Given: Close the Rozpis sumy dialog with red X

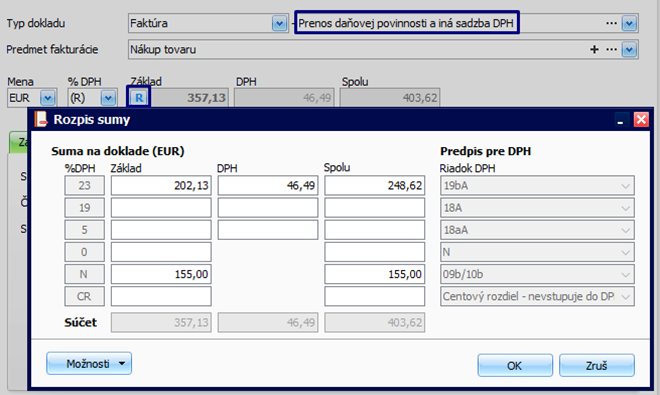Looking at the screenshot, I should pyautogui.click(x=641, y=120).
